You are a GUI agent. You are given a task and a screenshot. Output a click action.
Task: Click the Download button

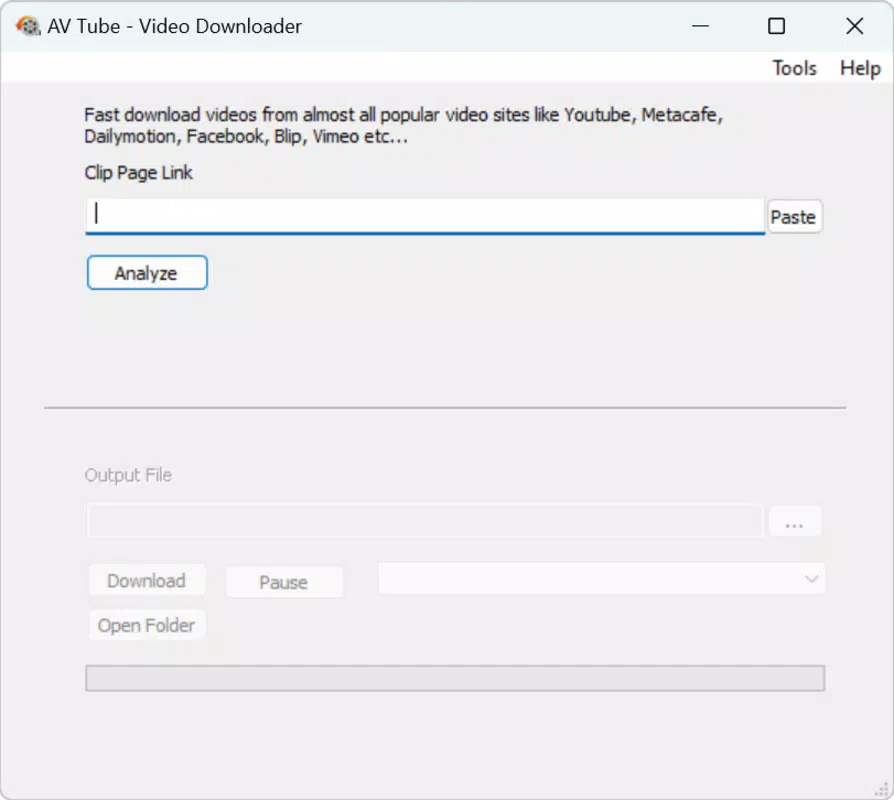[147, 580]
